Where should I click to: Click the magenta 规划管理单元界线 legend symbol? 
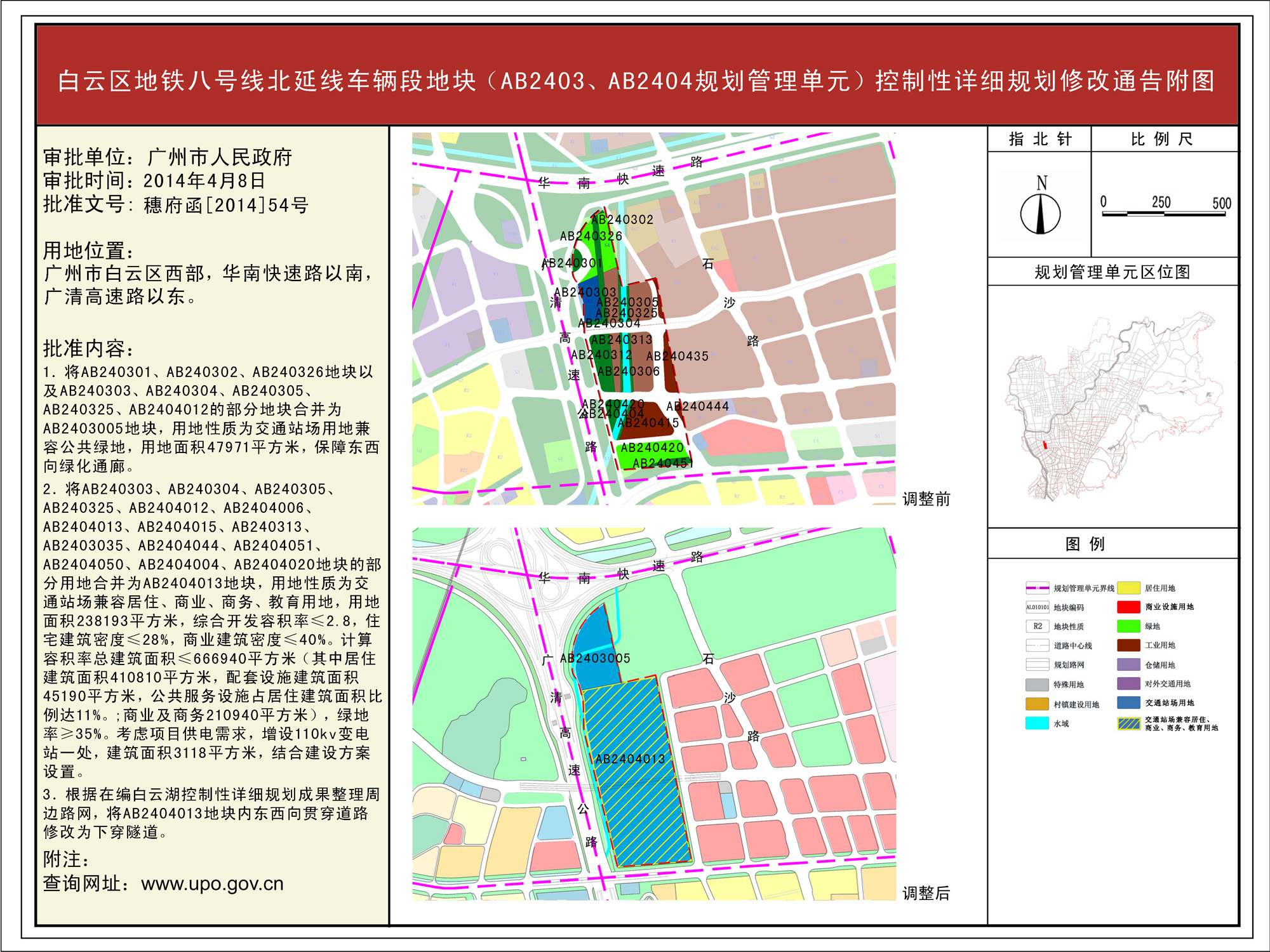pos(1037,588)
